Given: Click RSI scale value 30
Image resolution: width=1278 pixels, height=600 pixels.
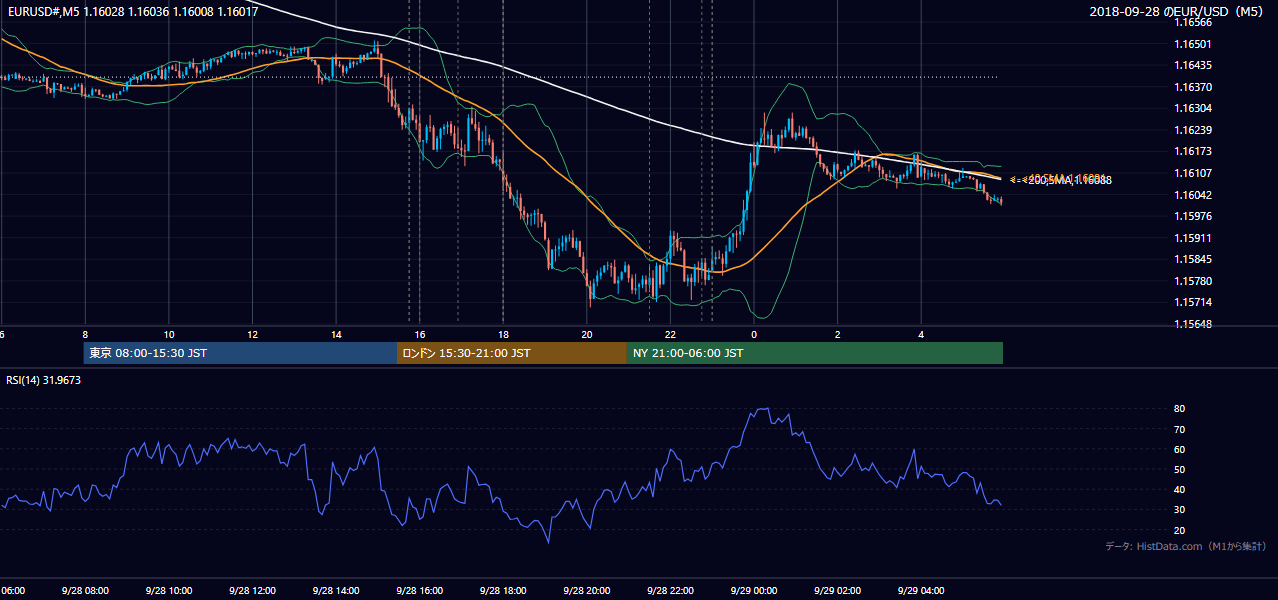Looking at the screenshot, I should pyautogui.click(x=1180, y=510).
